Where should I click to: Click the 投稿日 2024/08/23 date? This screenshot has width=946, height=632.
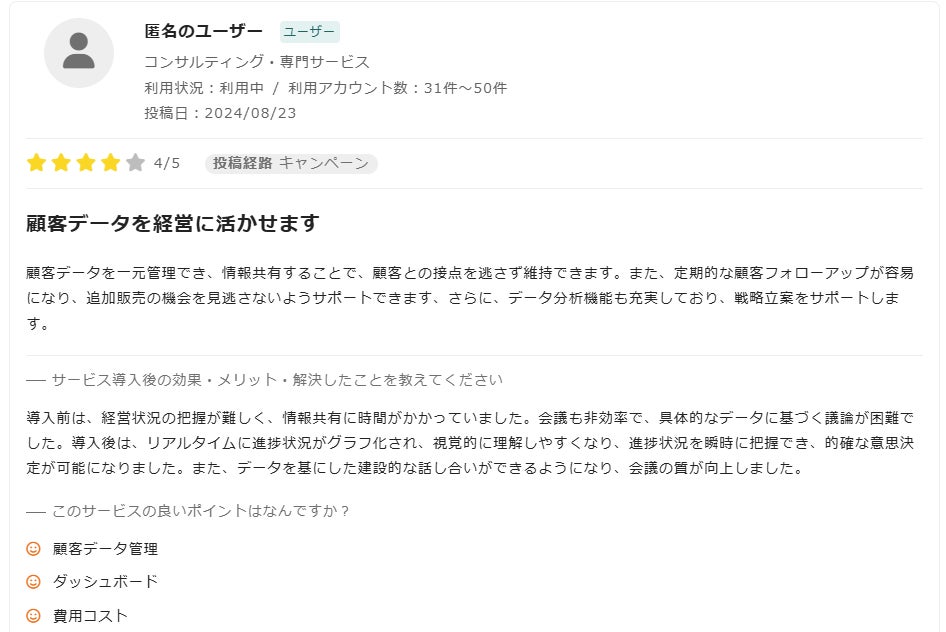point(220,113)
